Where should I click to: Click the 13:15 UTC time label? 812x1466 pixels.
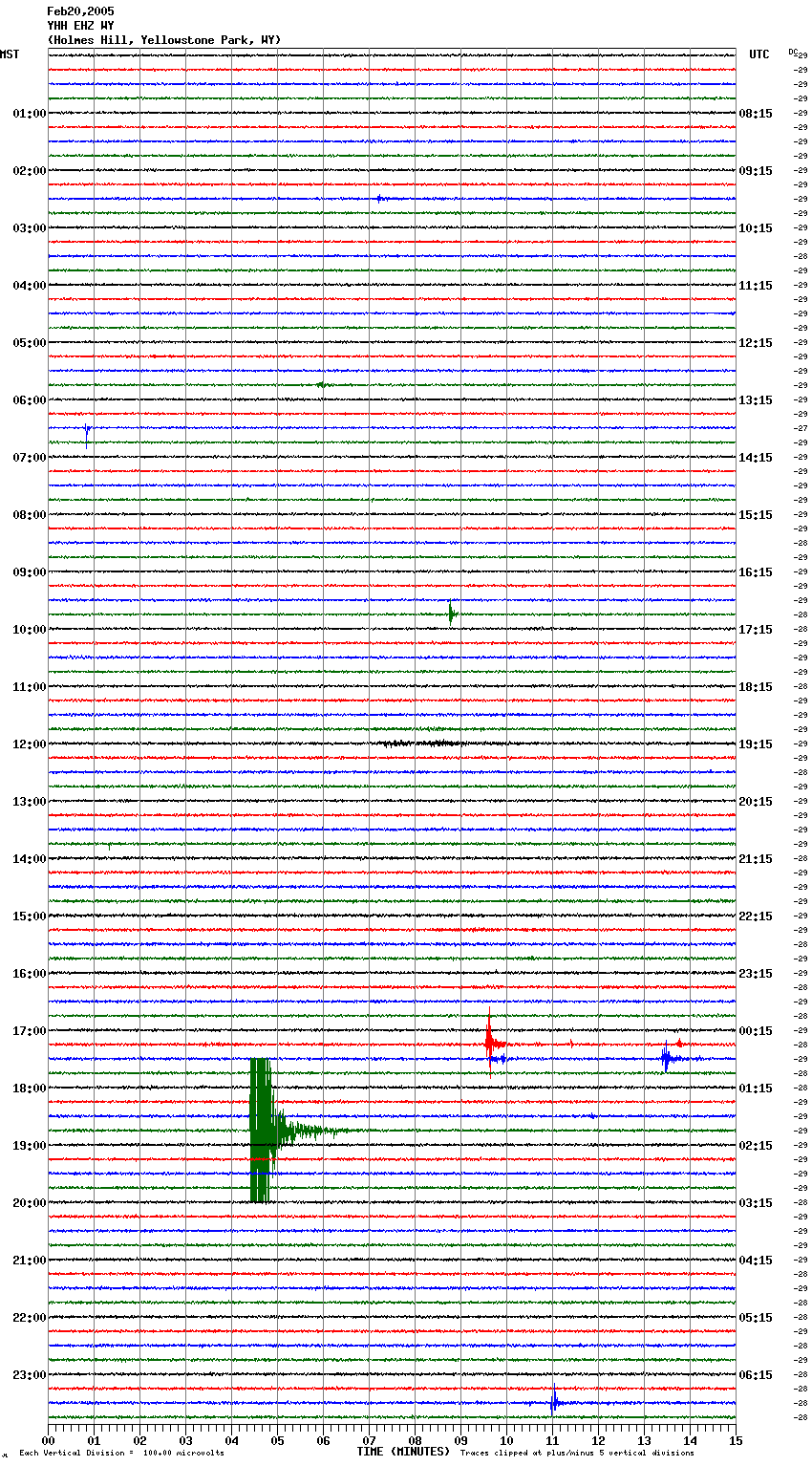click(x=756, y=400)
